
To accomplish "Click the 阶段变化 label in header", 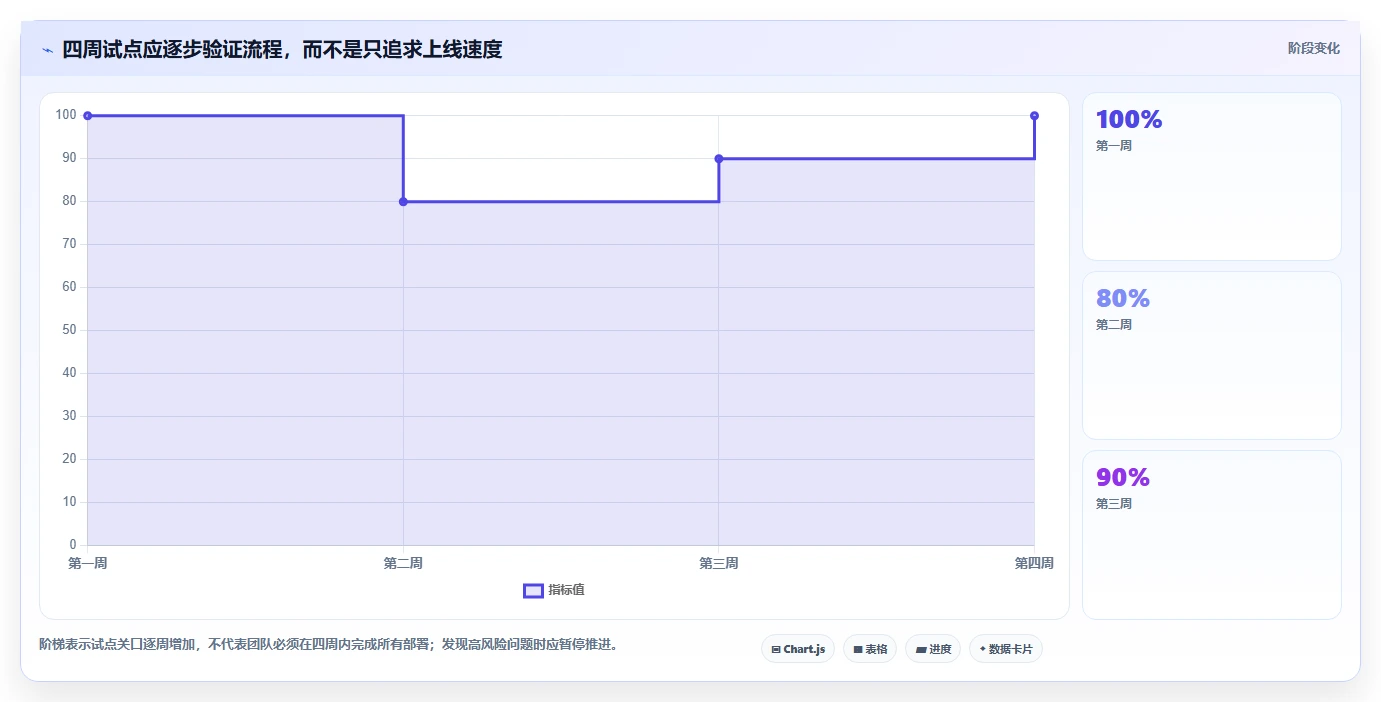I will pos(1313,49).
